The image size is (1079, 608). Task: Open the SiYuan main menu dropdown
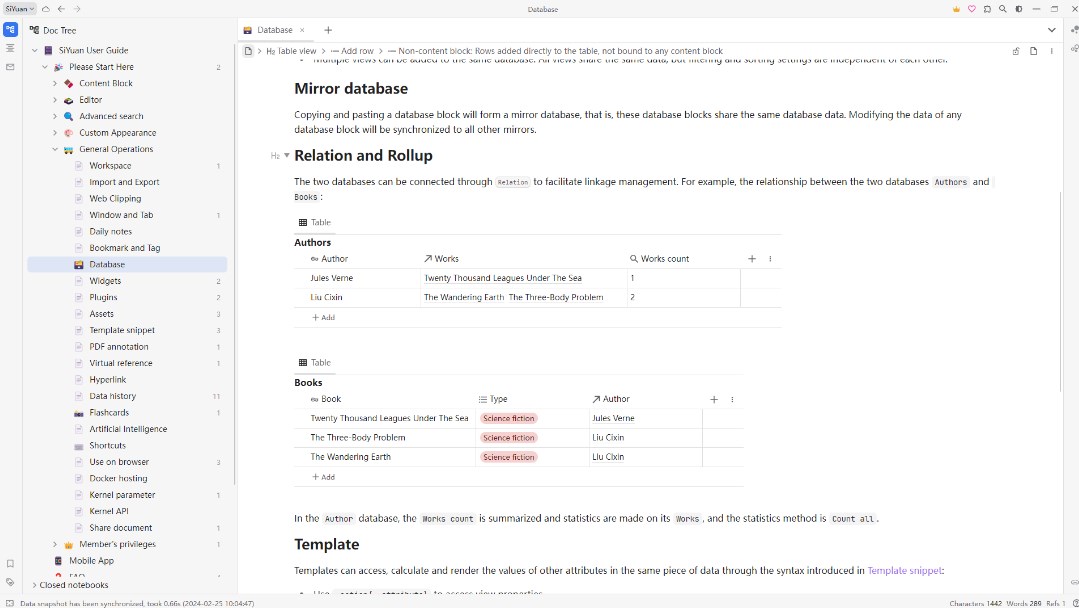[x=19, y=9]
